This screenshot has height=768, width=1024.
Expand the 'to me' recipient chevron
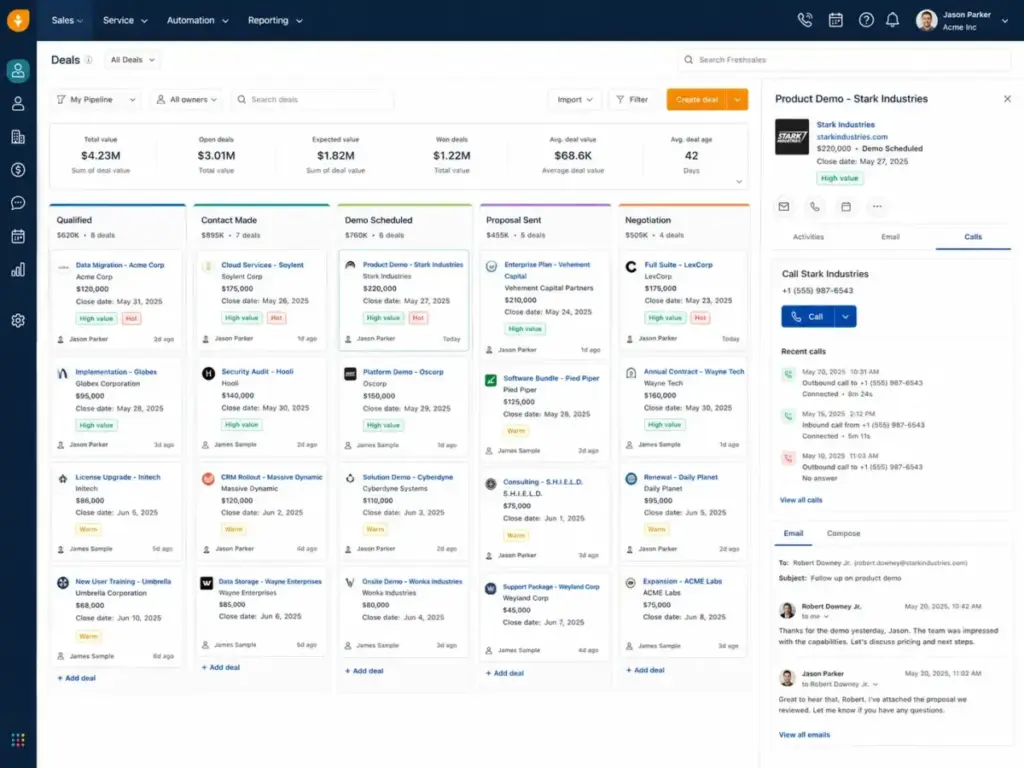tap(826, 616)
